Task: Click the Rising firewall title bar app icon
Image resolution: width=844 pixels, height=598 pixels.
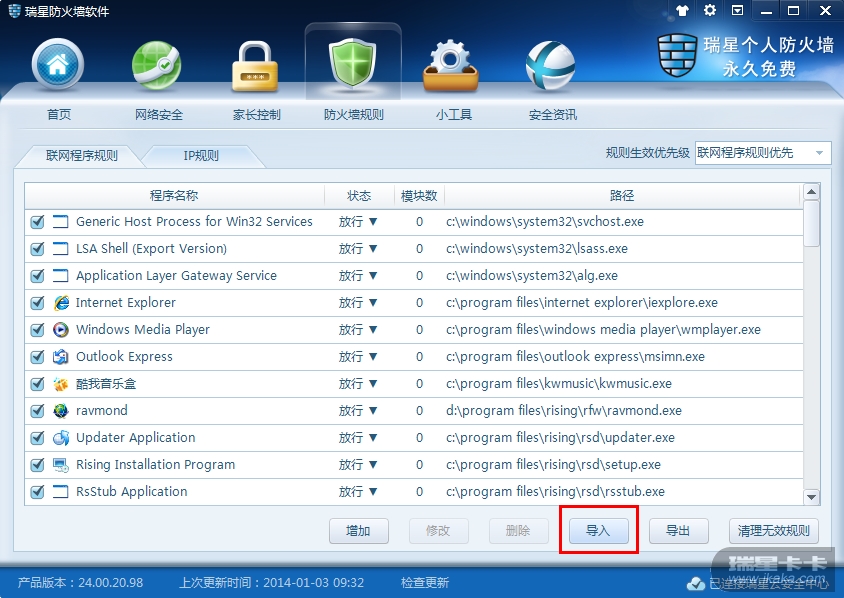Action: (15, 11)
